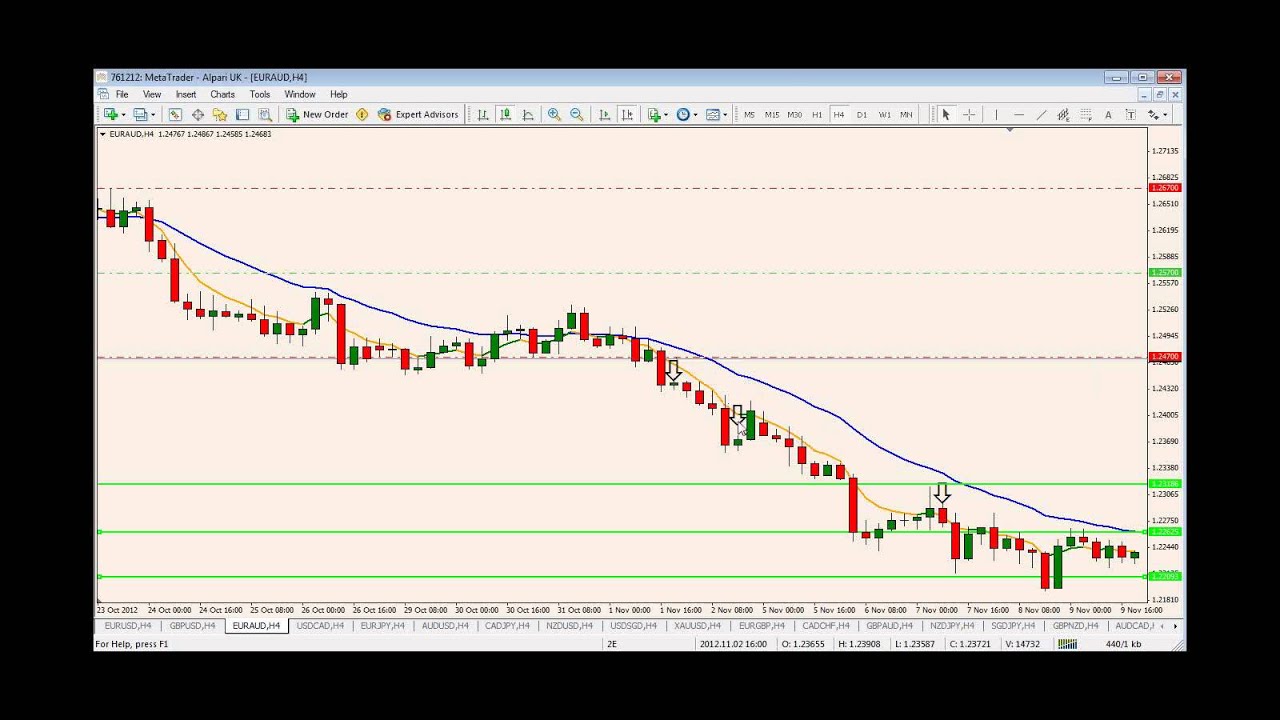Select the Draw Vertical Line tool
This screenshot has height=720, width=1280.
(996, 115)
